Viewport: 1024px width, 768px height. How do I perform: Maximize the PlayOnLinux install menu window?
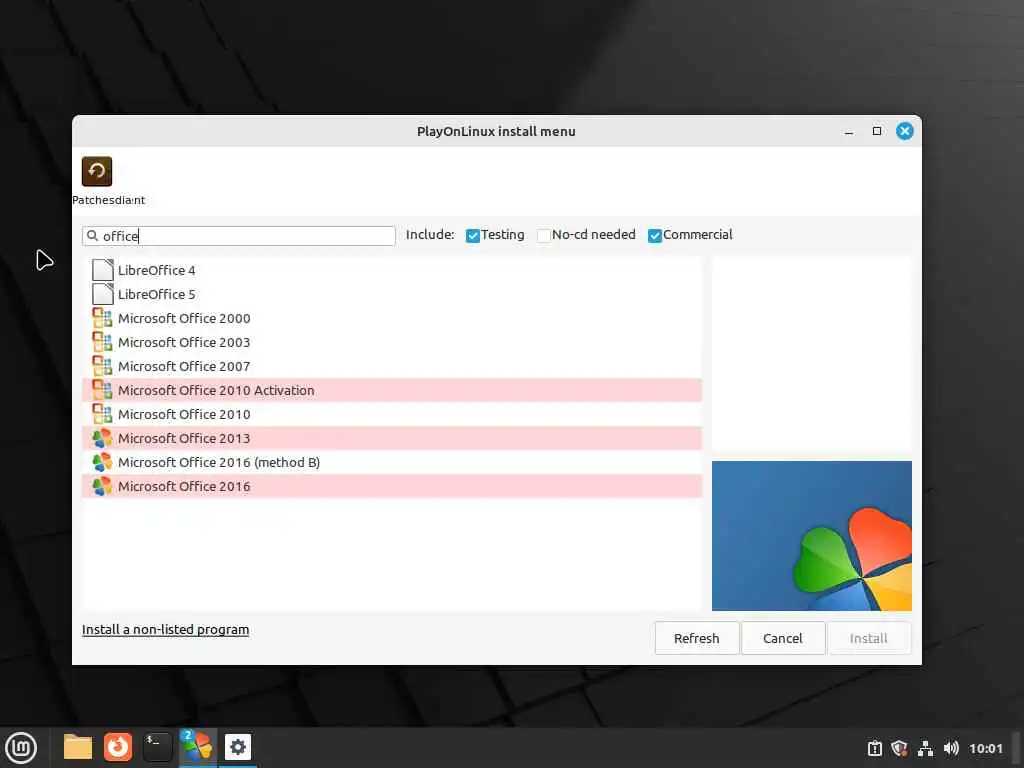point(877,131)
